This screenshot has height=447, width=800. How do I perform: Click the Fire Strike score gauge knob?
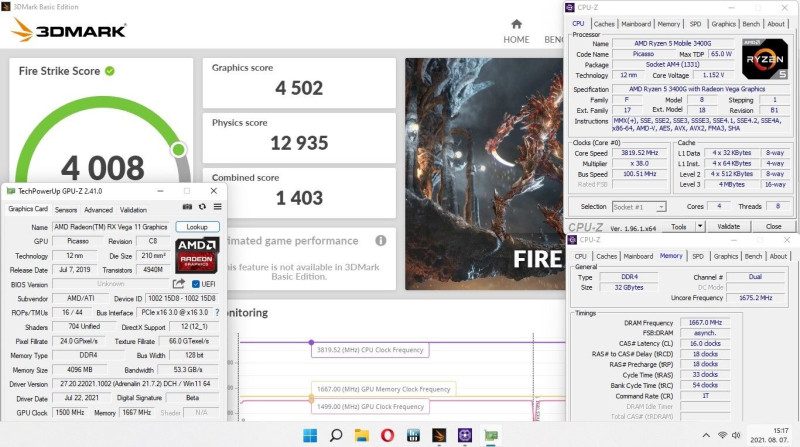pyautogui.click(x=179, y=150)
